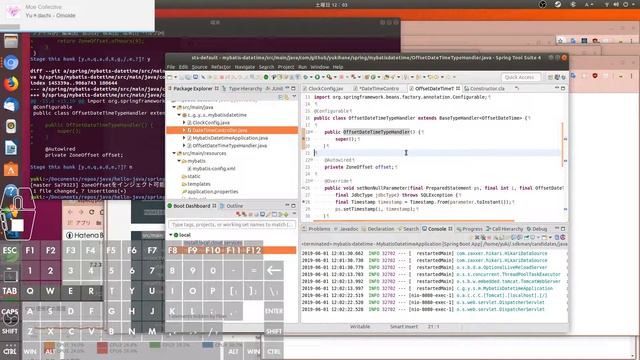Open the Navigate menu
Image resolution: width=640 pixels, height=360 pixels.
click(x=244, y=67)
